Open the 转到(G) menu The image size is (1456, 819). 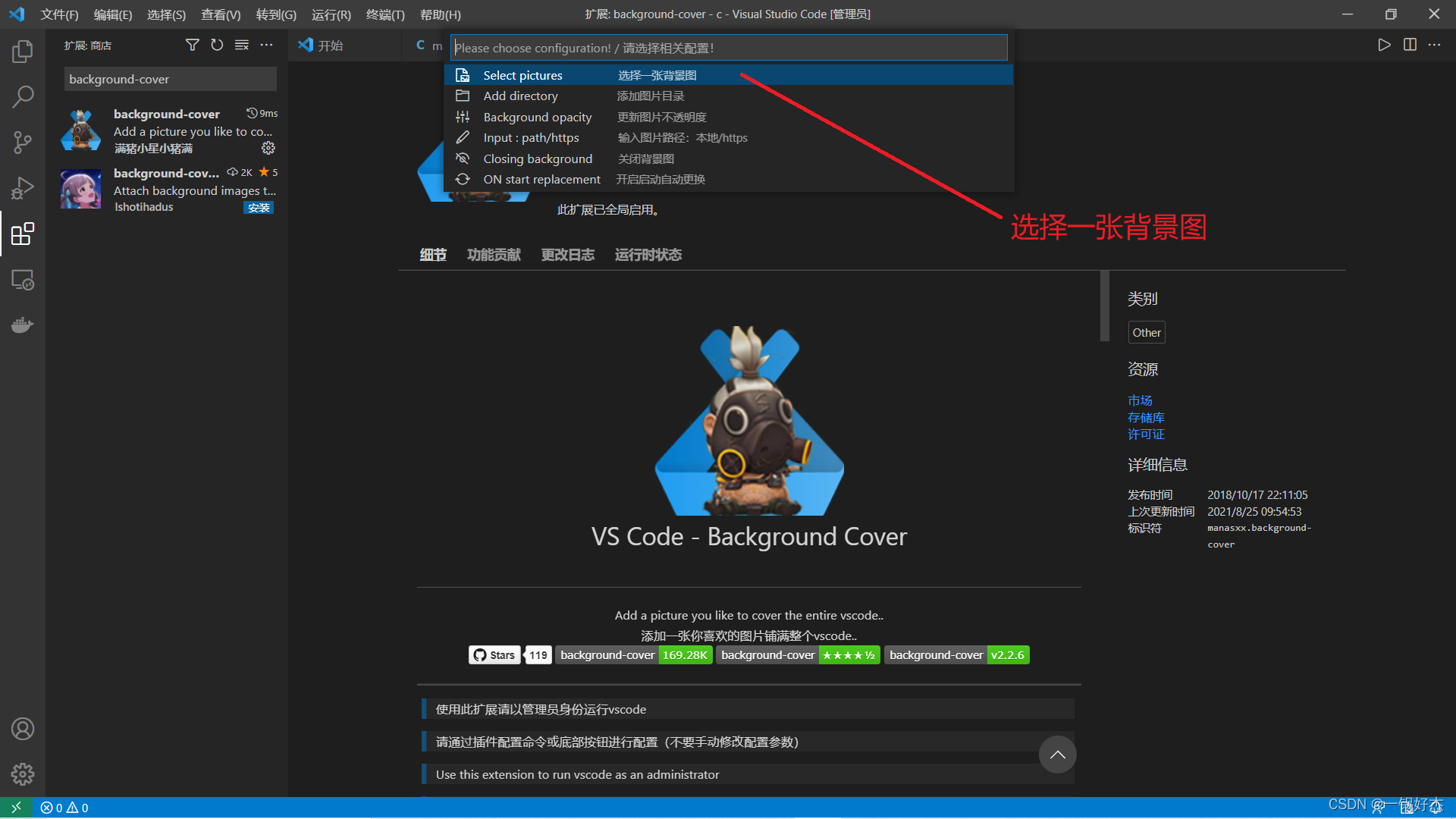276,14
